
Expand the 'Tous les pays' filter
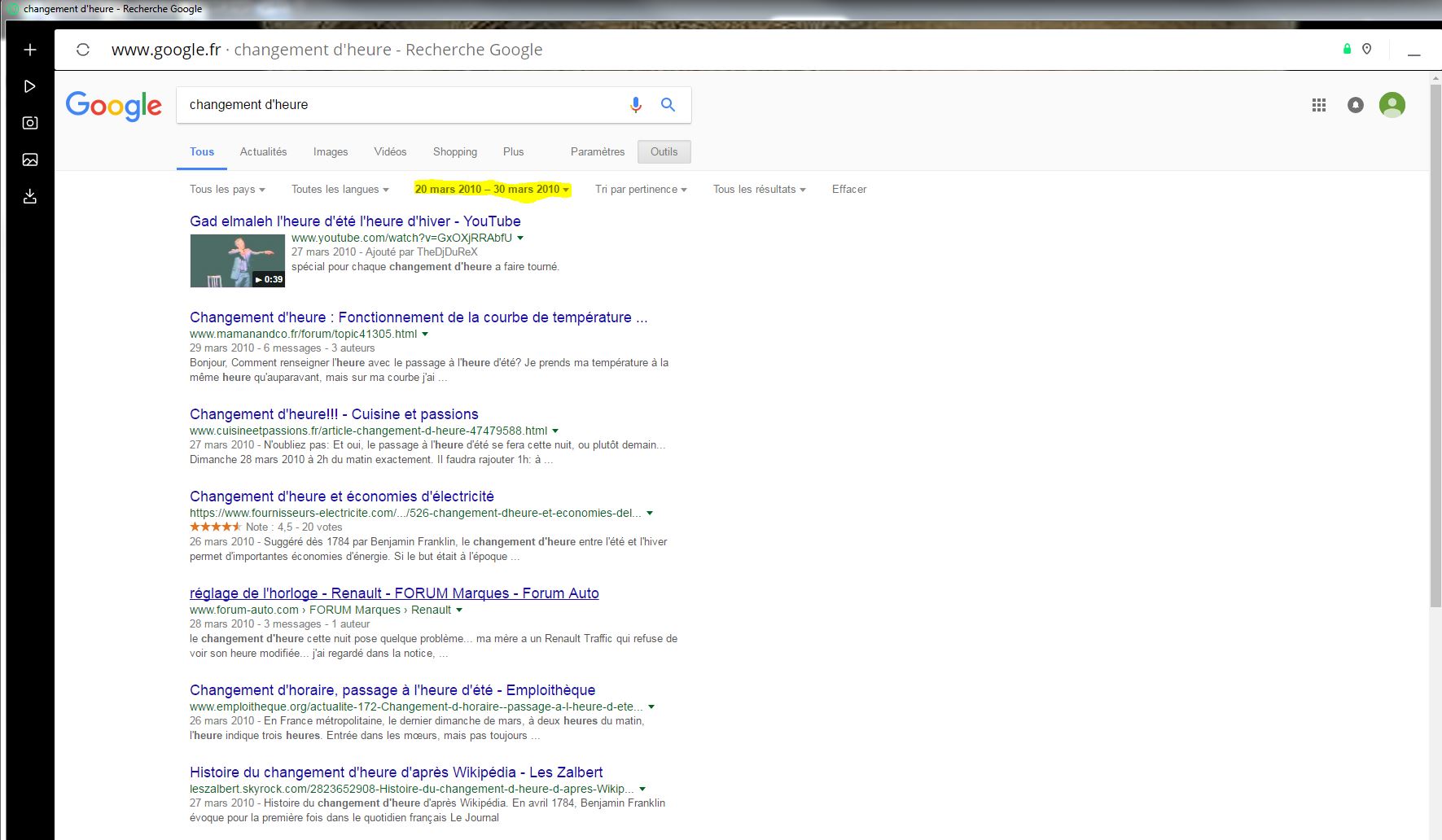point(227,190)
